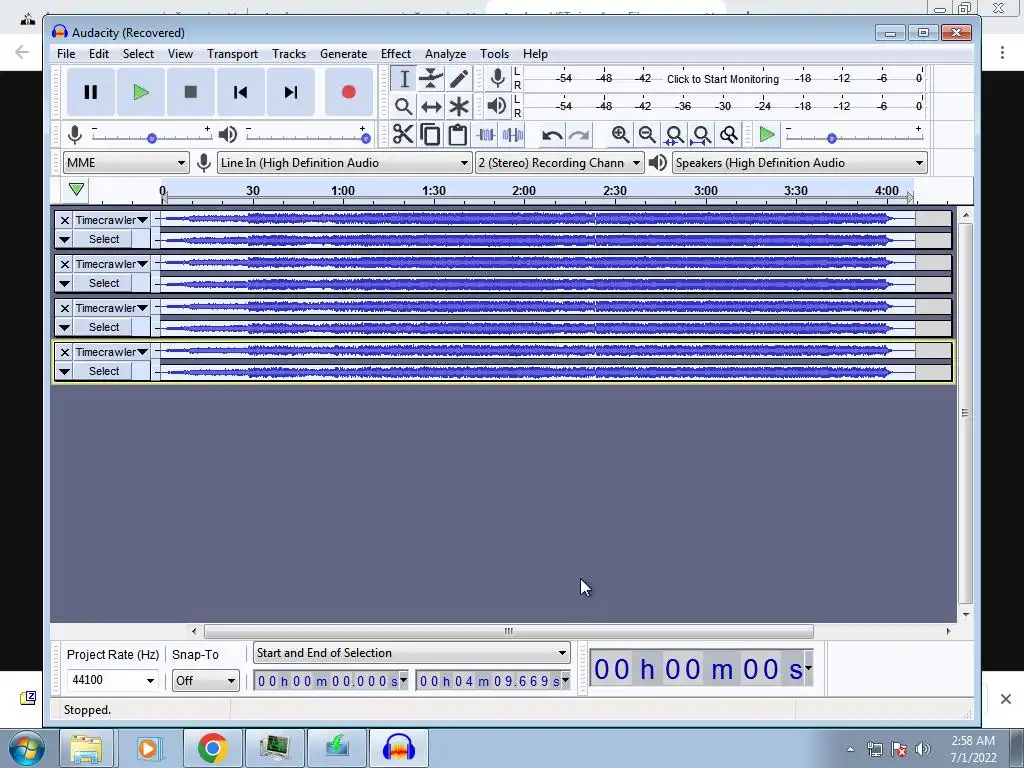
Task: Click Fit Project to Width icon
Action: pos(701,135)
